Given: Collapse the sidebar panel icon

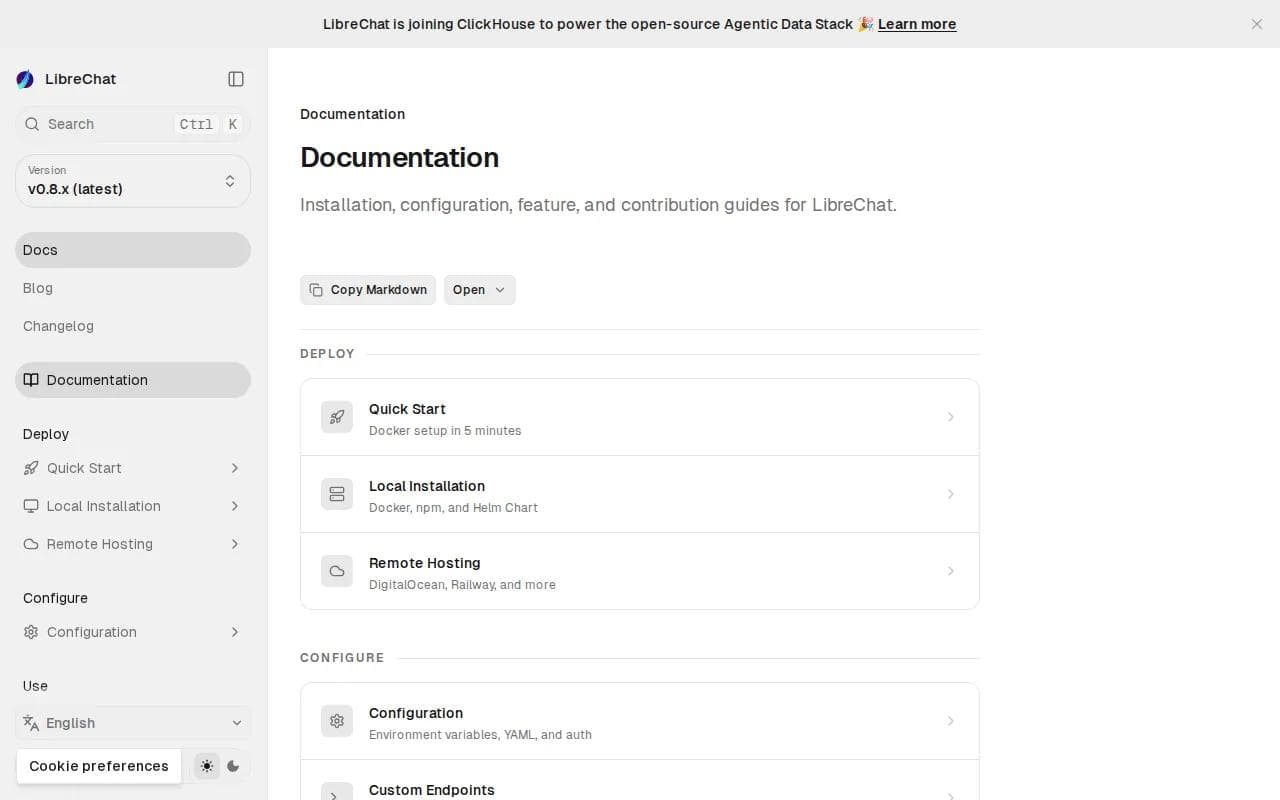Looking at the screenshot, I should (236, 79).
